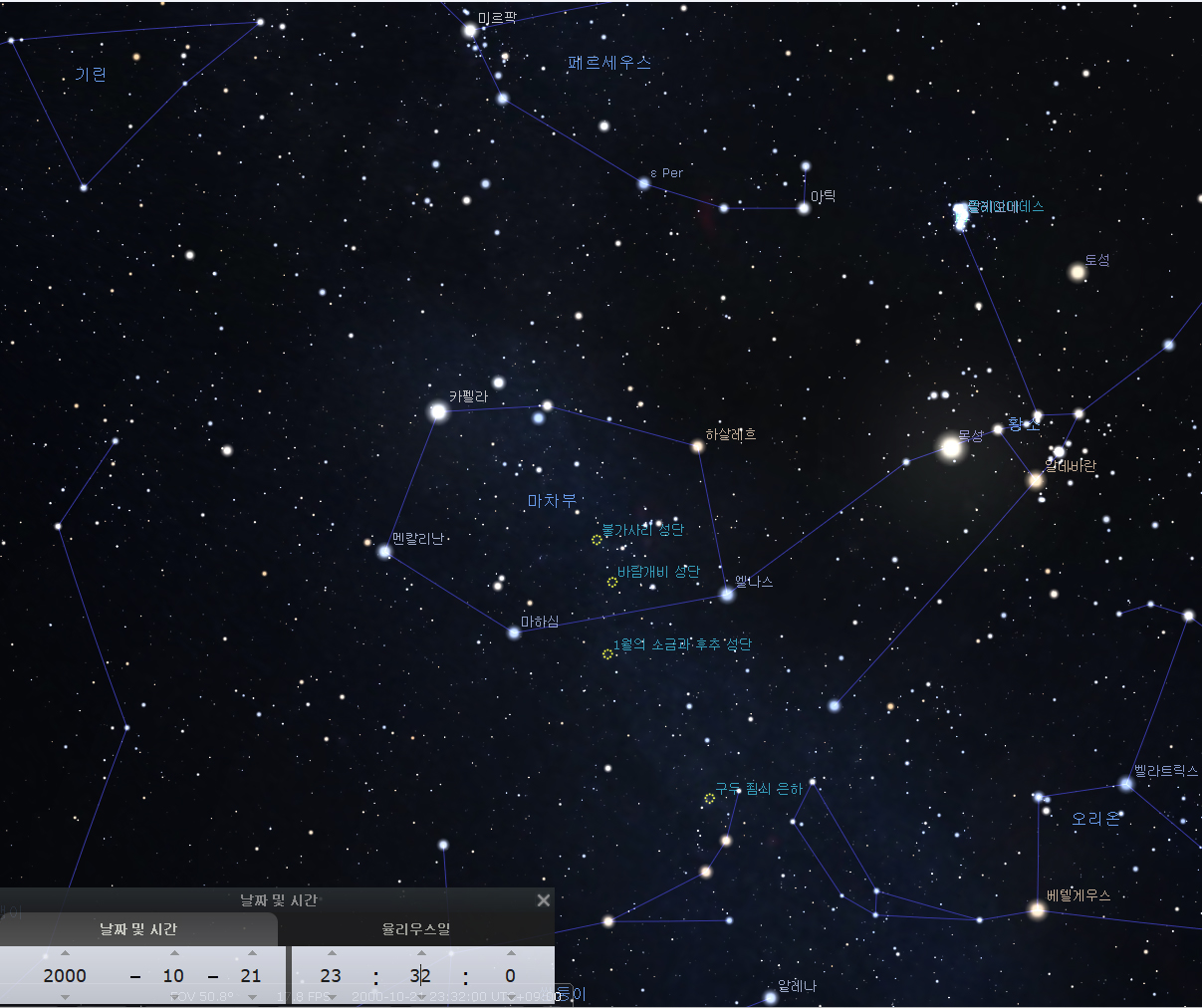Screen dimensions: 1202x1008
Task: Increase the minute with the up arrow
Action: click(421, 953)
